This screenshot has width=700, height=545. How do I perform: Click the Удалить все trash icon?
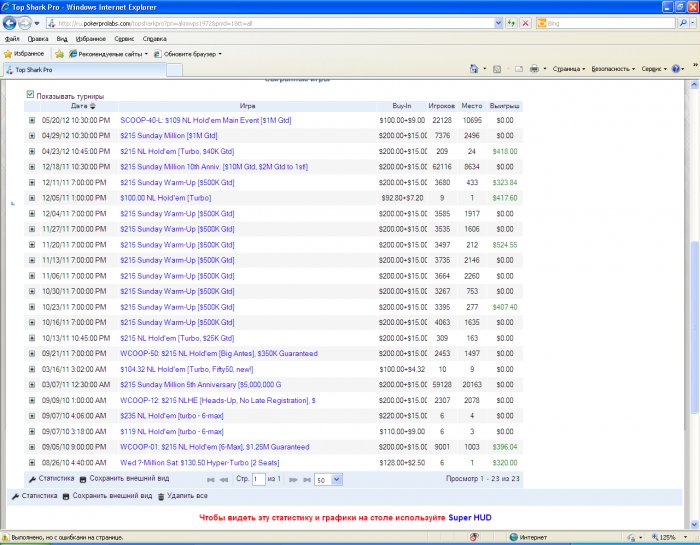pyautogui.click(x=161, y=496)
